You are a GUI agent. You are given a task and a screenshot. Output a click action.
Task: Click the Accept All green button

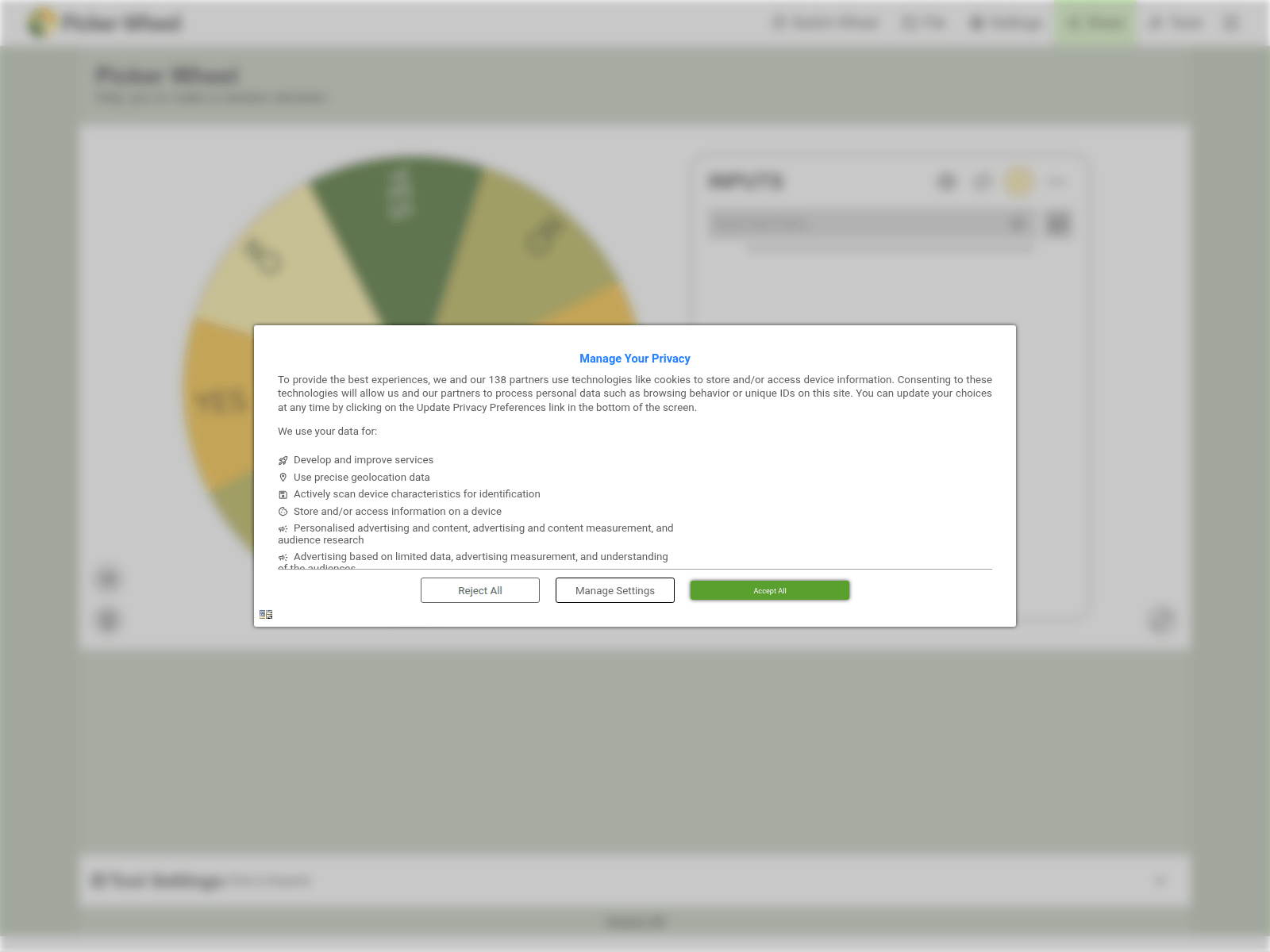[x=769, y=590]
